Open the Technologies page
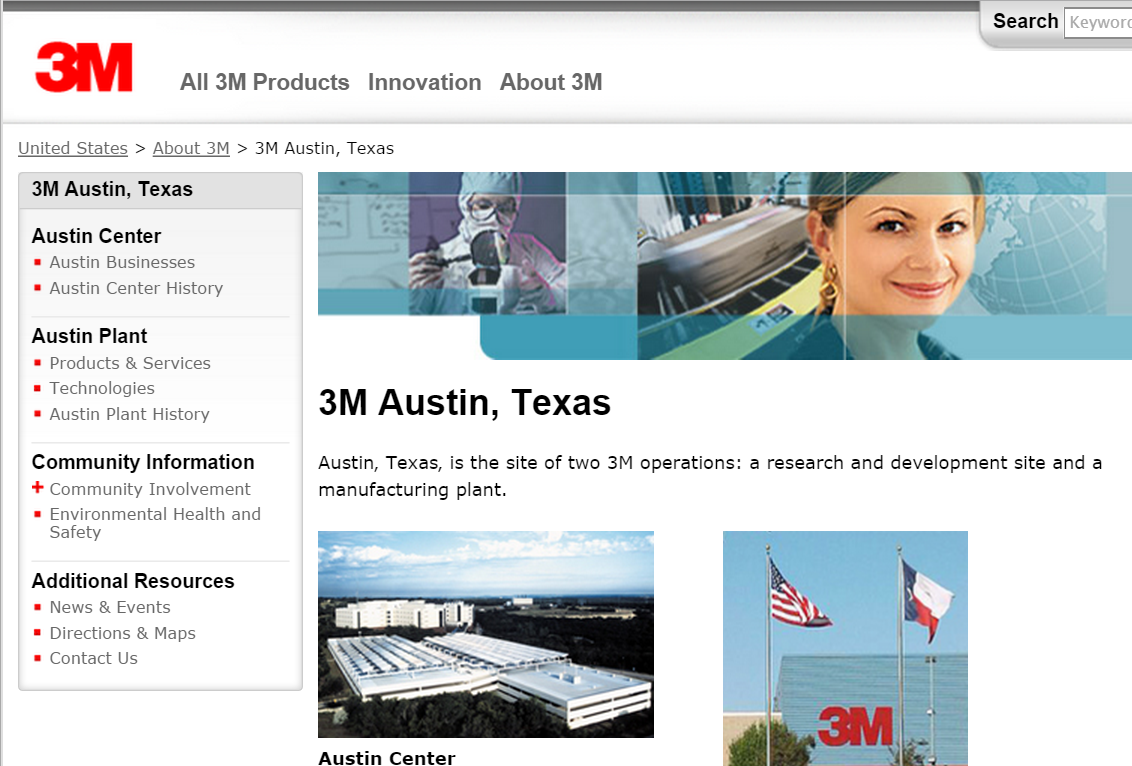Viewport: 1132px width, 766px height. (102, 388)
